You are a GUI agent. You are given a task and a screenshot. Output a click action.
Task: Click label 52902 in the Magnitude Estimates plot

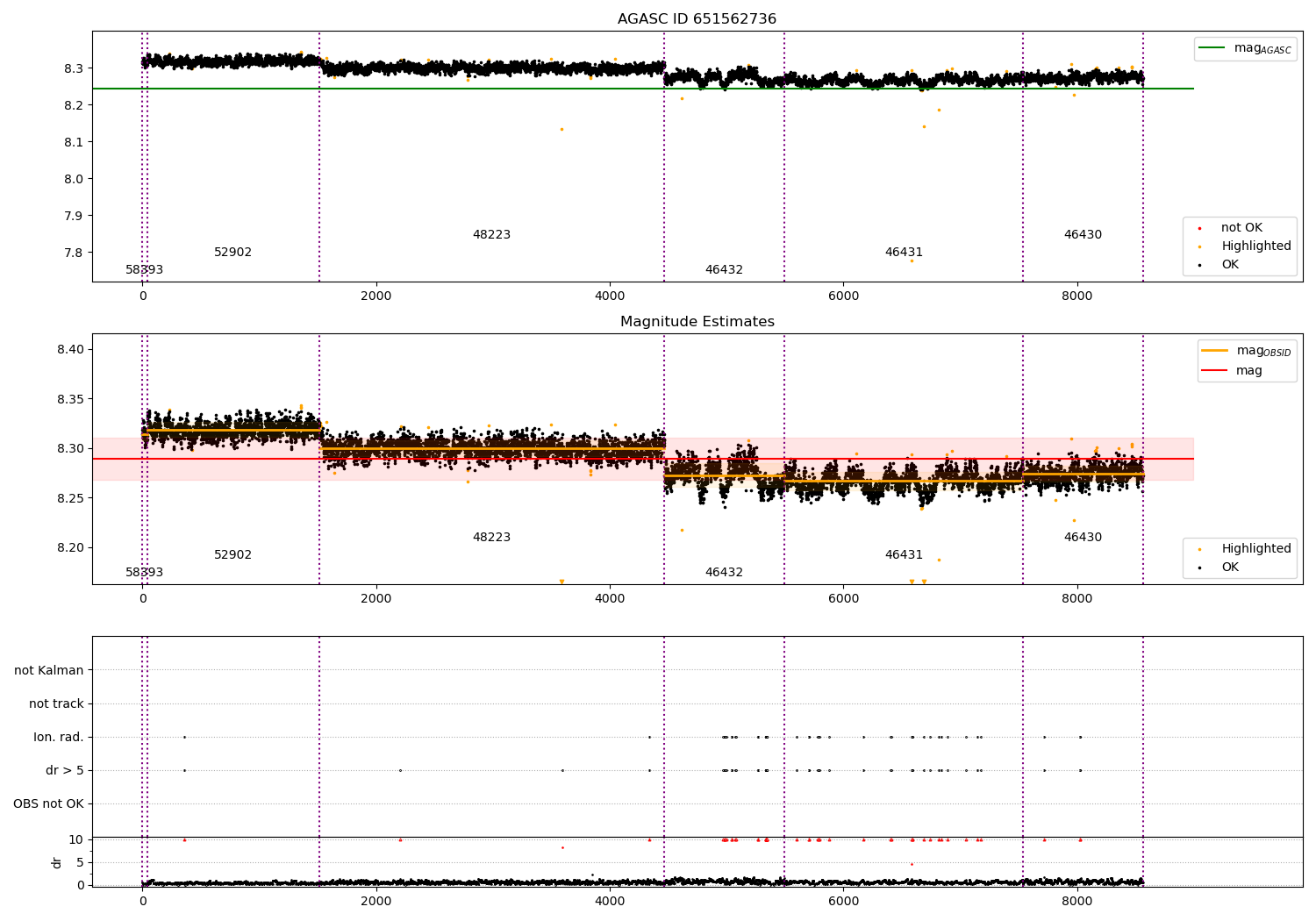232,555
